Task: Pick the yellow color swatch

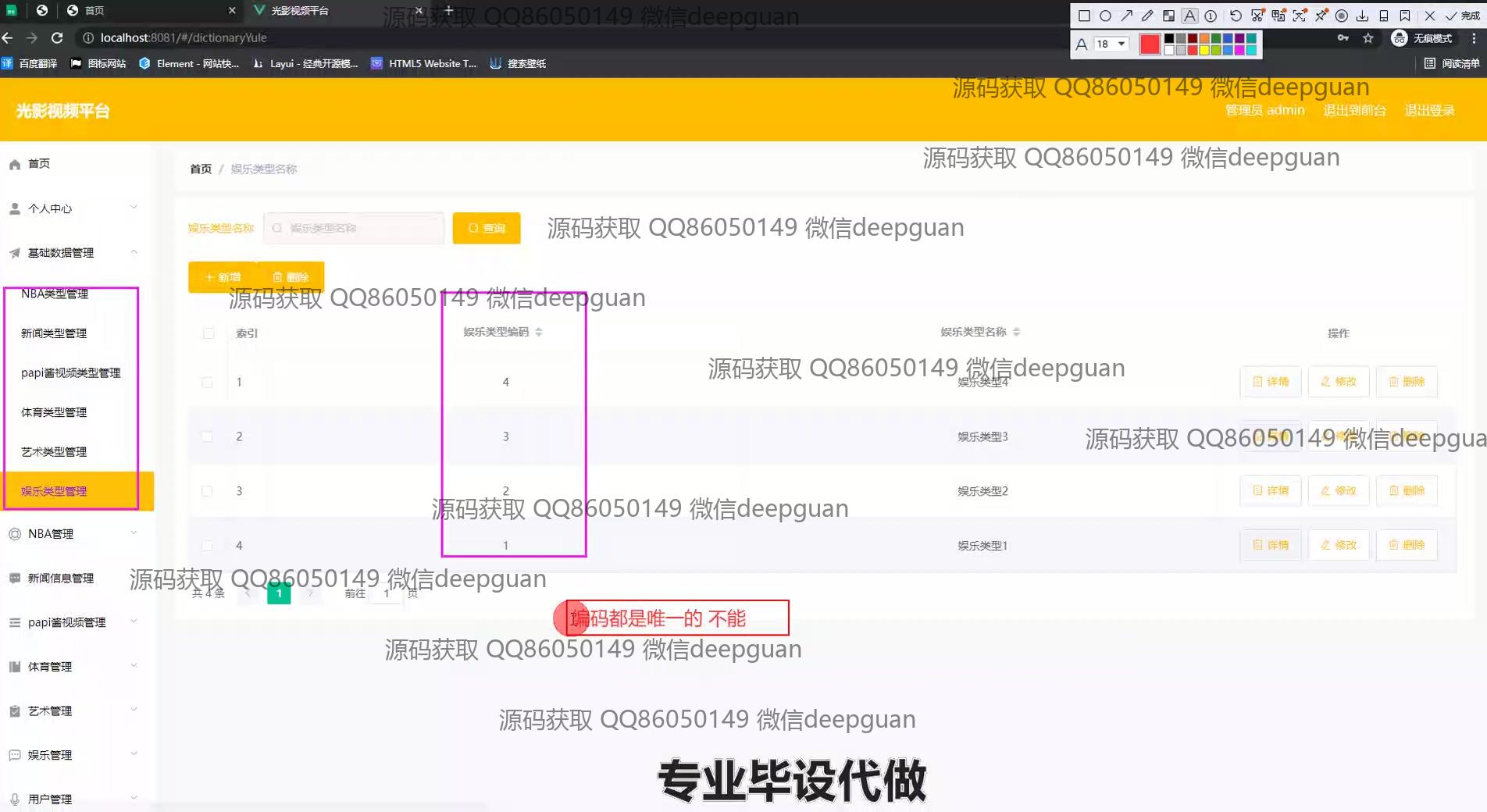Action: (1204, 50)
